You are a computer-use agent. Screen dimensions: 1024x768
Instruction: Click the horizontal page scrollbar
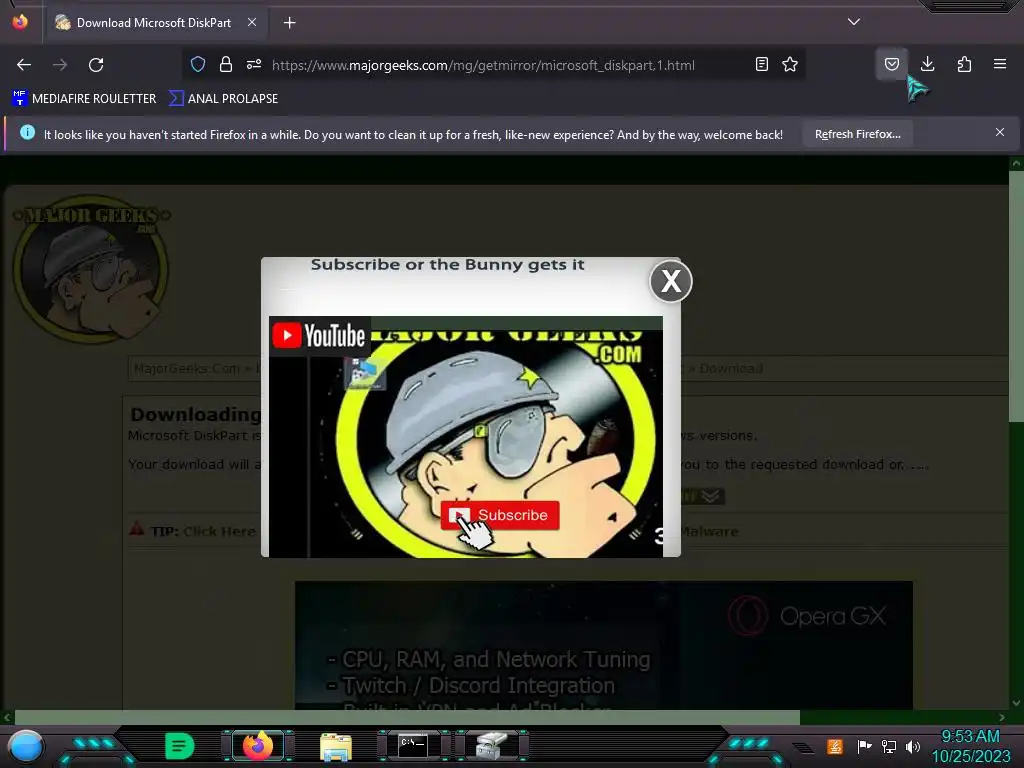(407, 717)
